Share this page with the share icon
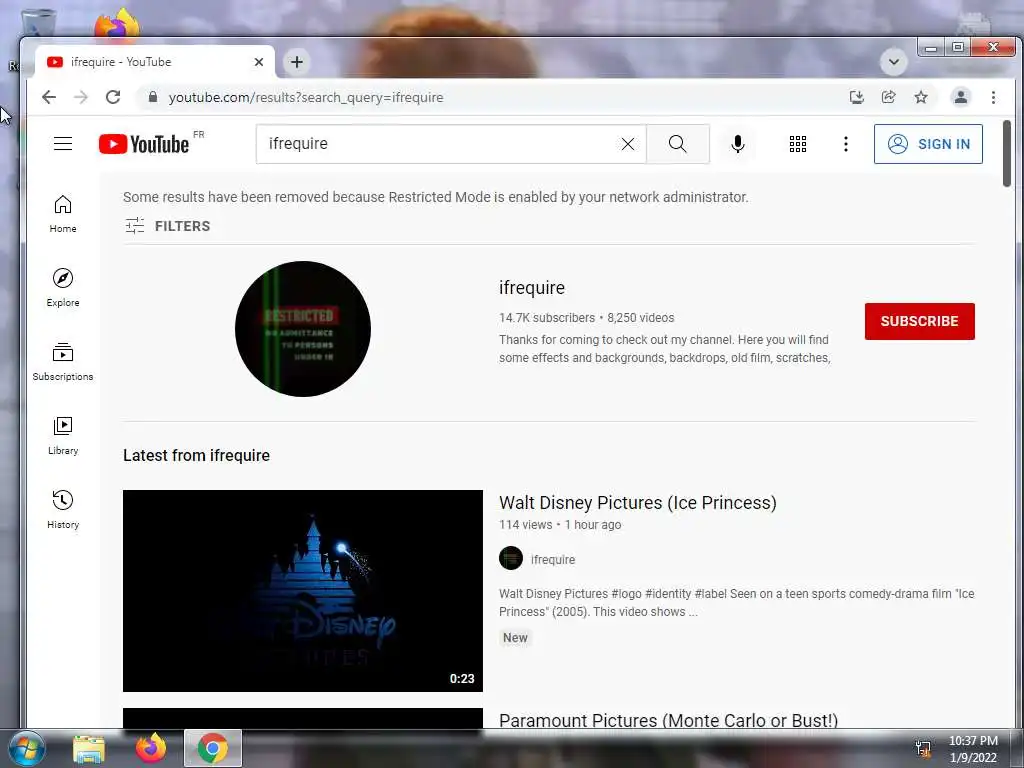This screenshot has width=1024, height=768. (x=889, y=97)
